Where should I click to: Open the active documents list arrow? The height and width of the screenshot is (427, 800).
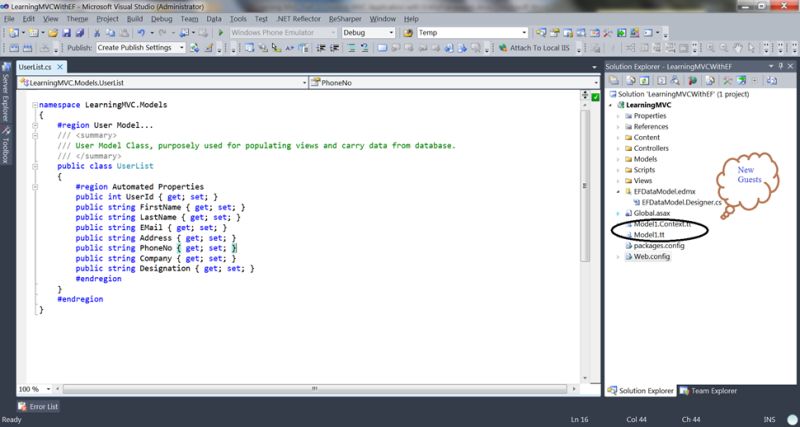point(594,67)
